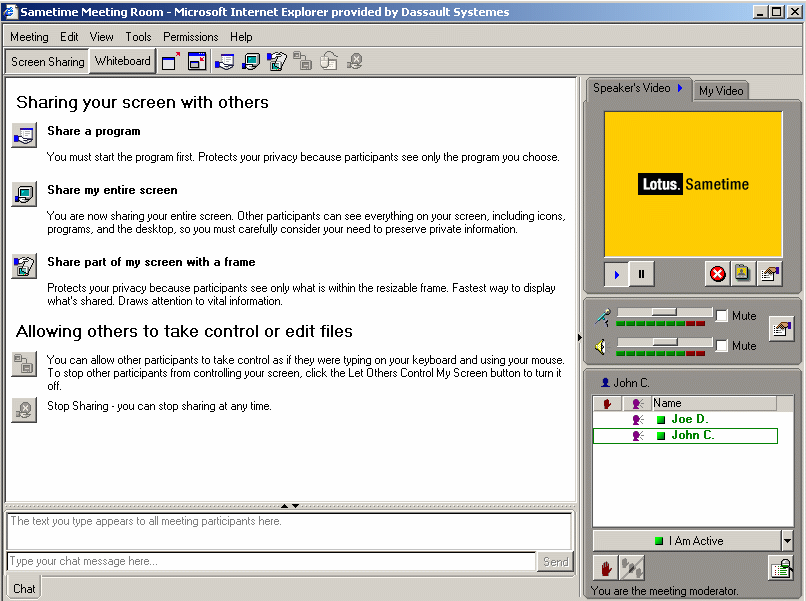Select John C. in the participant list
This screenshot has height=601, width=806.
point(685,436)
